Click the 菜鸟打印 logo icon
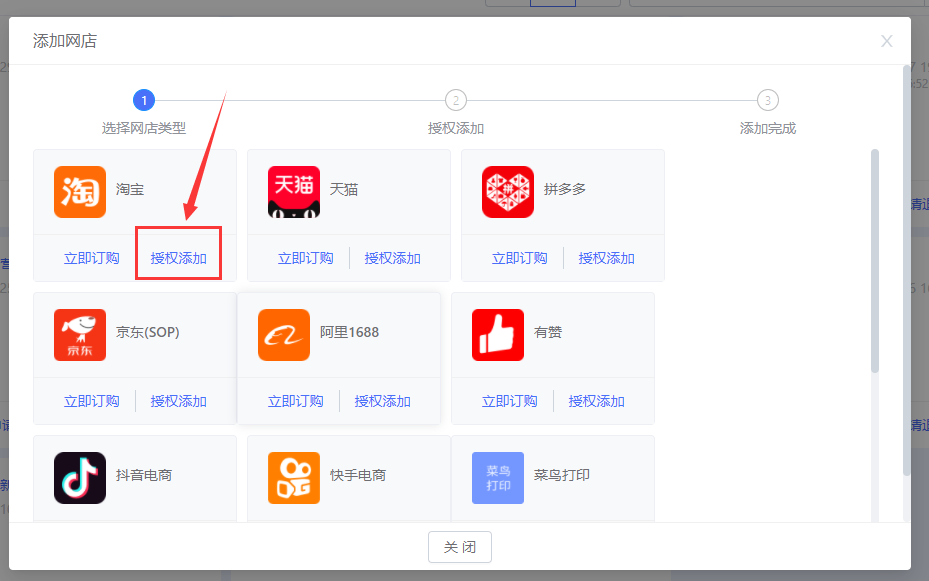The width and height of the screenshot is (929, 581). tap(498, 478)
